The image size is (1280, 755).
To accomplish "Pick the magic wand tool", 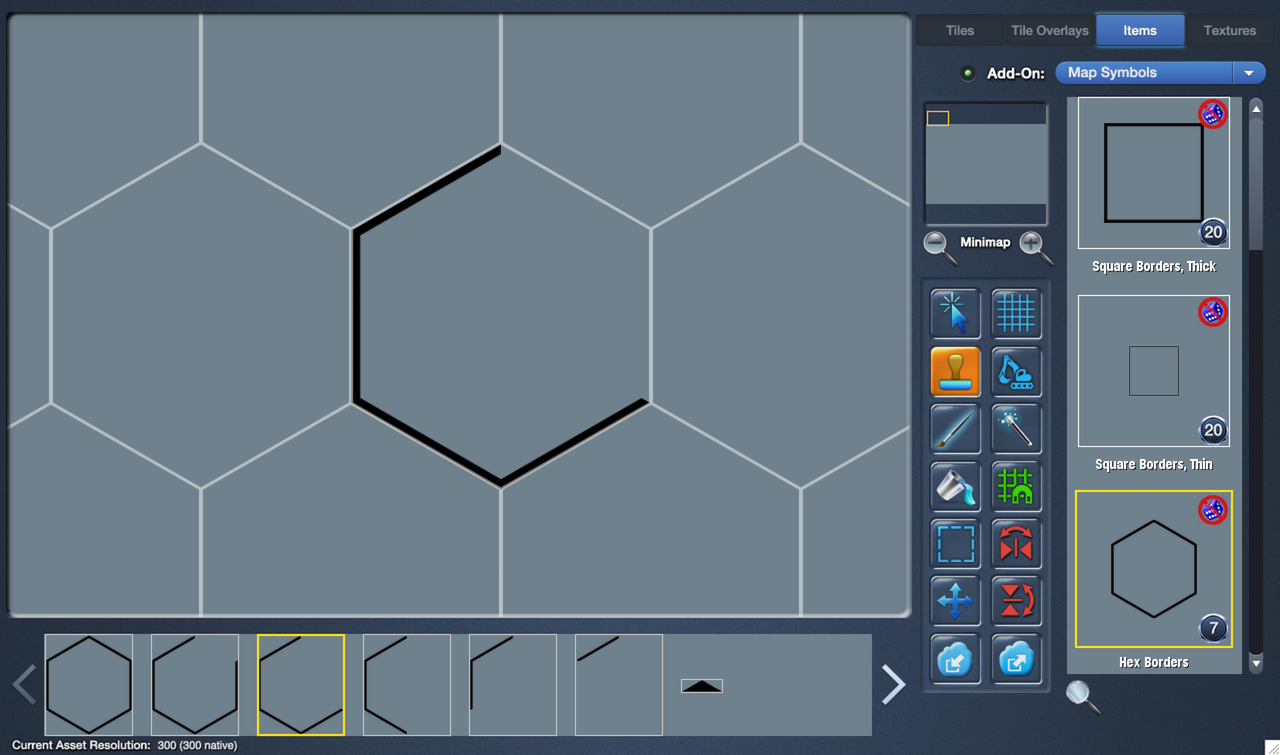I will point(1015,429).
